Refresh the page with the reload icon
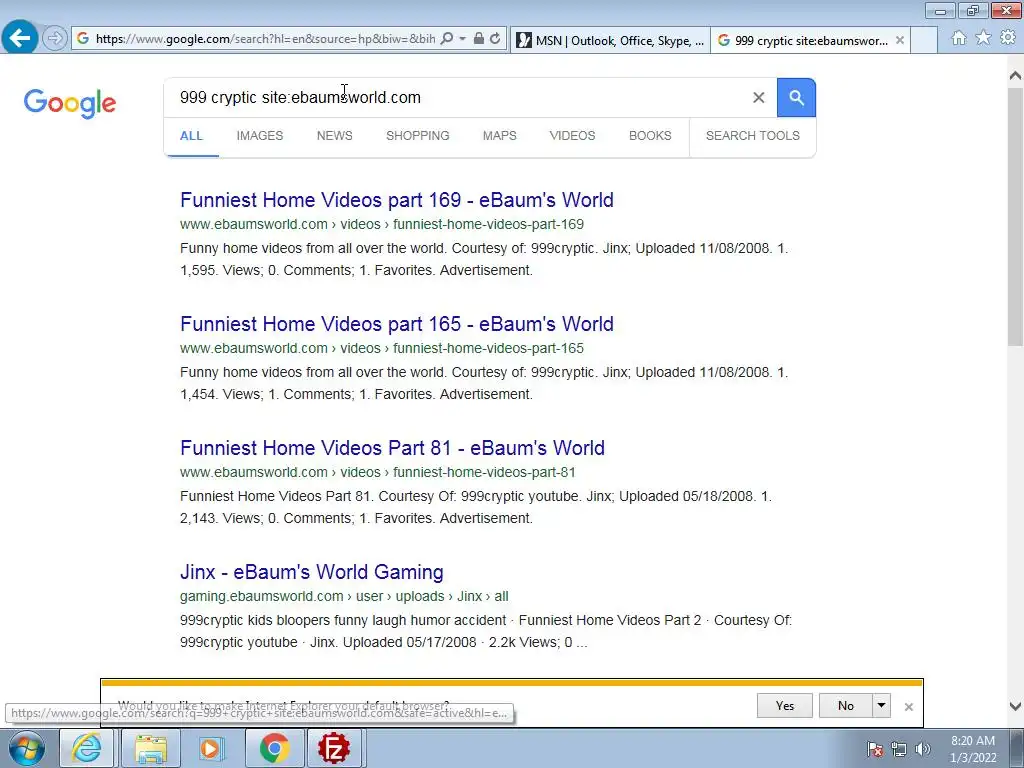Image resolution: width=1024 pixels, height=768 pixels. (x=495, y=39)
